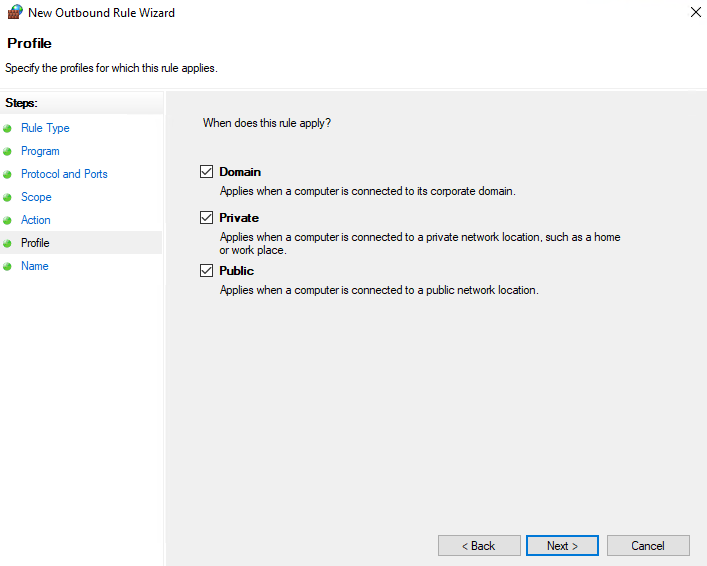Viewport: 707px width, 566px height.
Task: Disable the Public profile checkbox
Action: [x=207, y=271]
